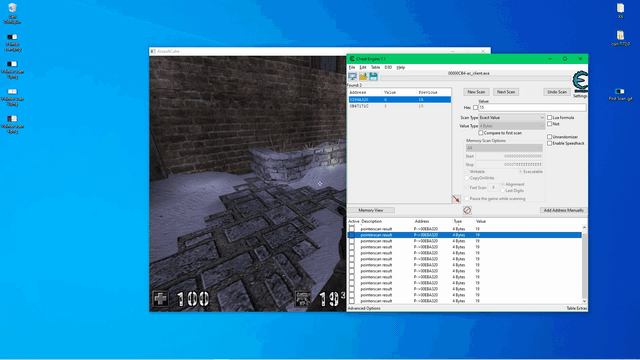Click the open folder load table icon

(363, 76)
